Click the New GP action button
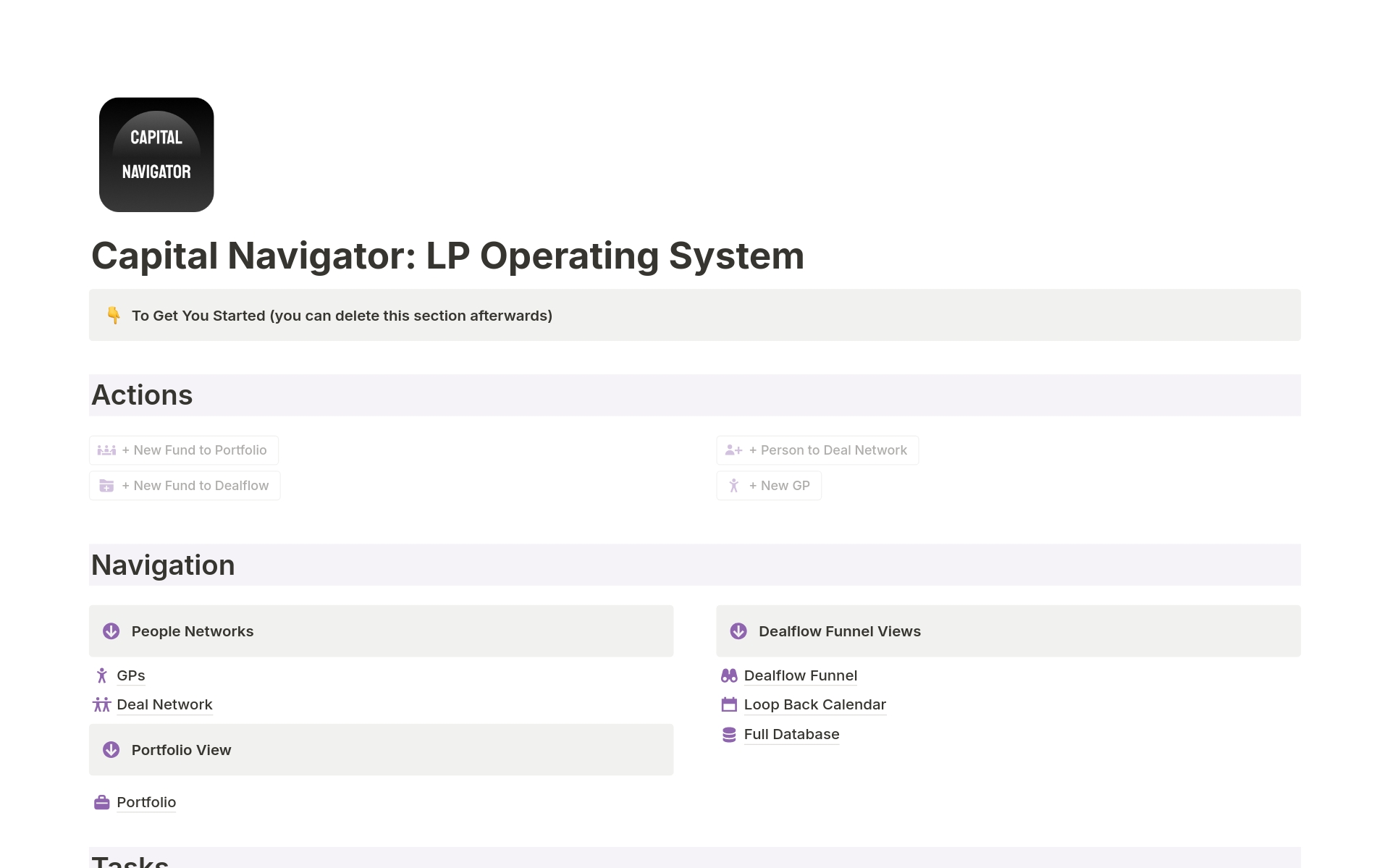This screenshot has height=868, width=1390. coord(768,486)
